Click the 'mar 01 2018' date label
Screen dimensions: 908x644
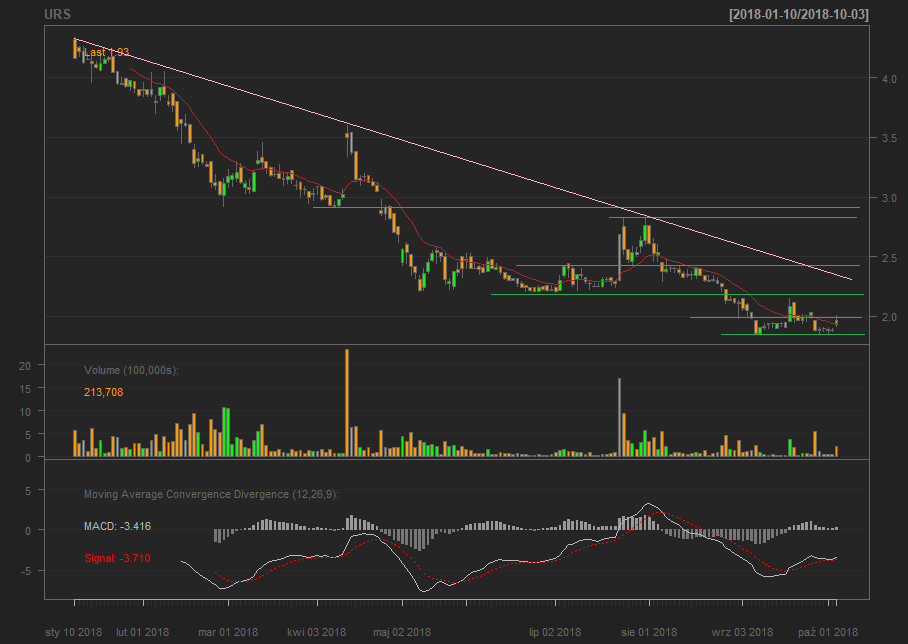pos(228,632)
